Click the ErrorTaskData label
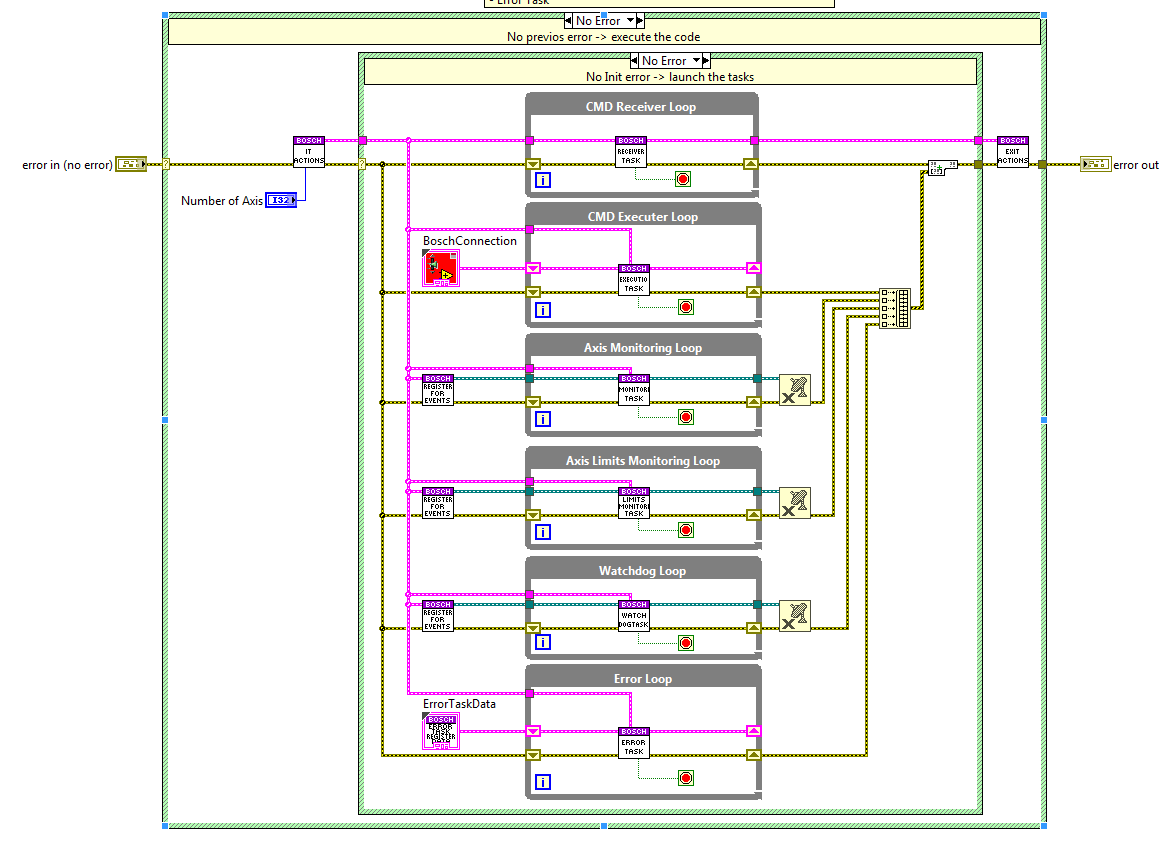 pos(459,704)
